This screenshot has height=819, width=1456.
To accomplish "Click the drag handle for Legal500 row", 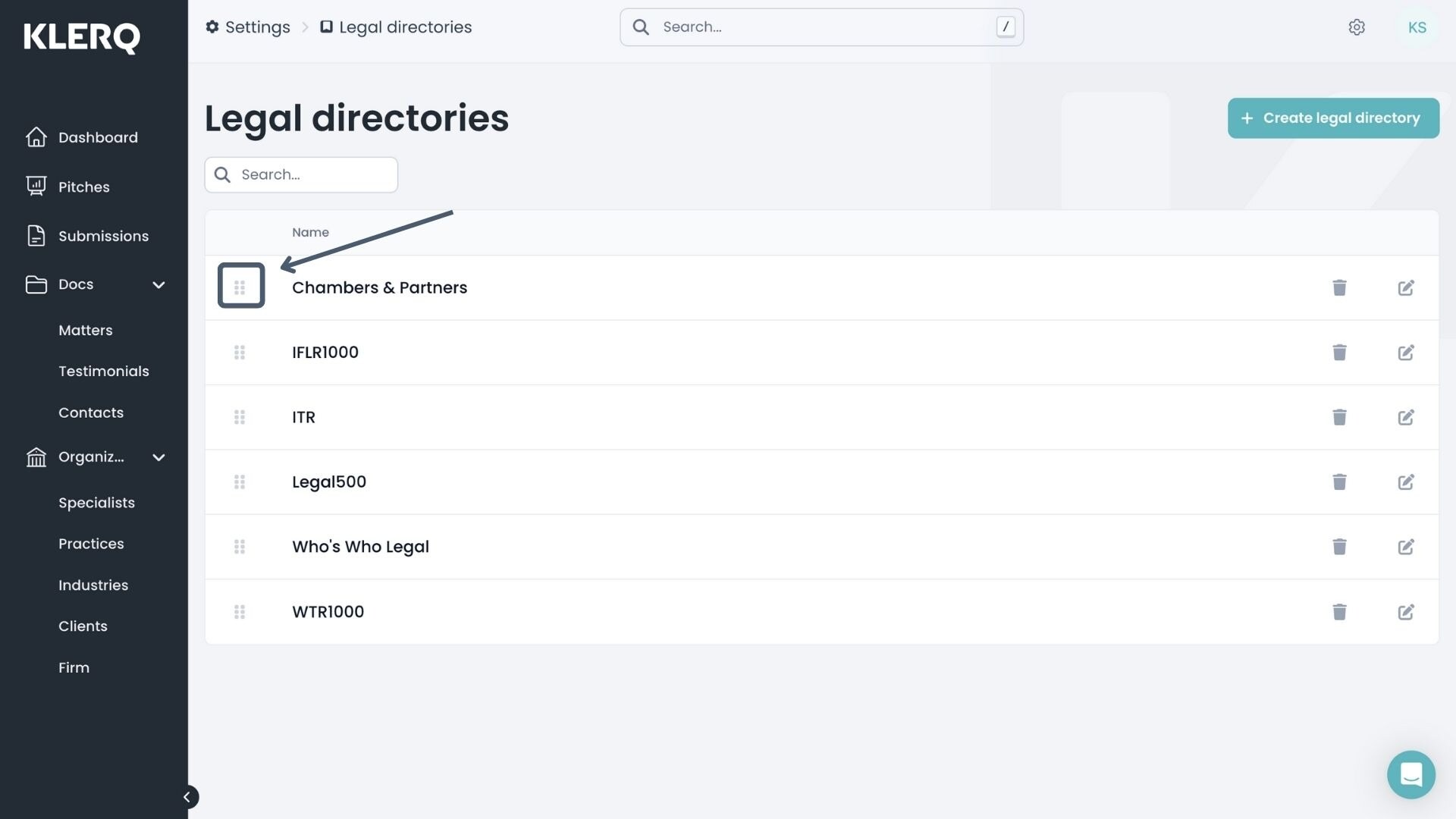I will click(240, 482).
